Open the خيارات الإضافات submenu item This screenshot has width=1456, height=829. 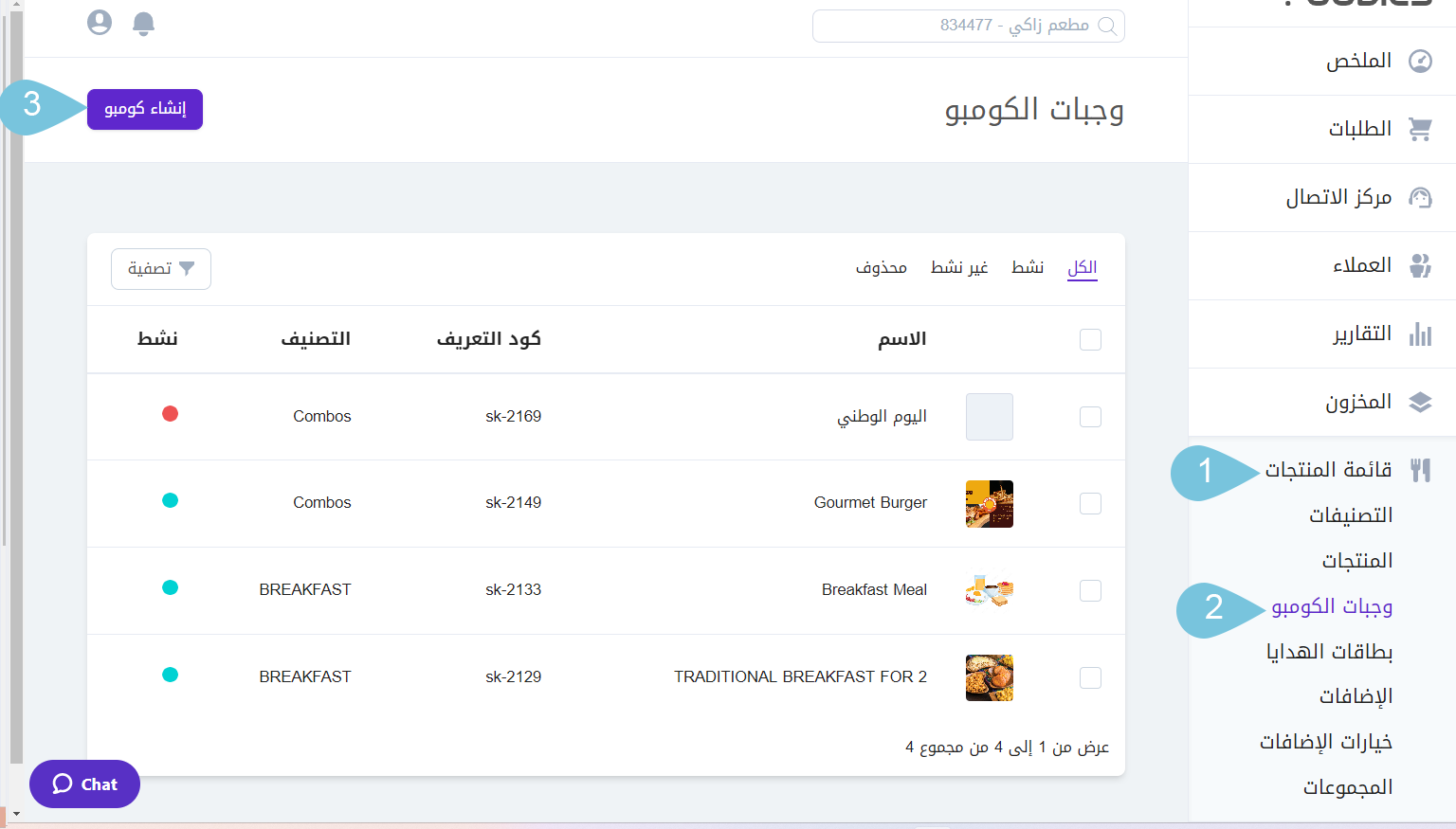point(1325,742)
